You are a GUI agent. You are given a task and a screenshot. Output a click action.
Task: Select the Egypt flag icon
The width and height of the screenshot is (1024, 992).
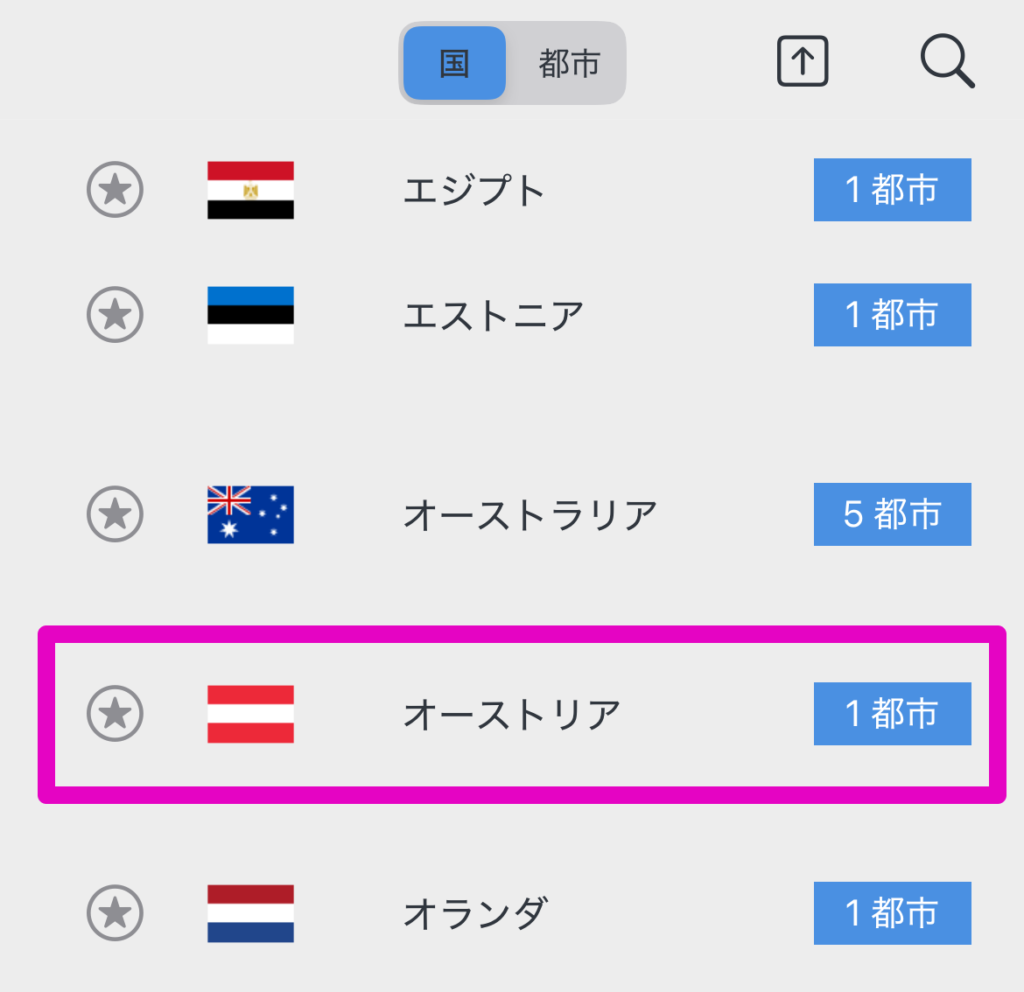(x=249, y=191)
